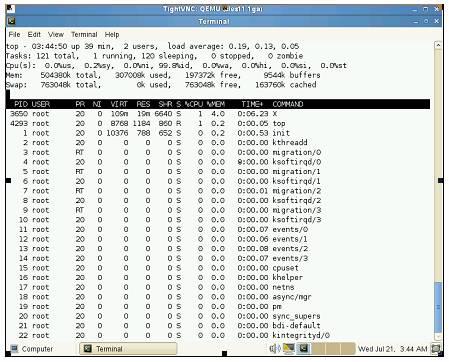Maximize the TightVNC window
The image size is (449, 362).
[x=426, y=9]
